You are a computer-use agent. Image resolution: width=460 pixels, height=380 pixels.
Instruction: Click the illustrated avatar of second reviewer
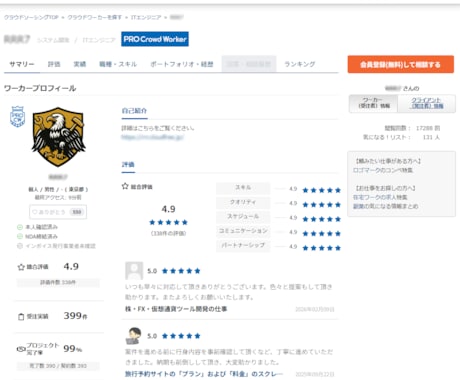pos(134,335)
